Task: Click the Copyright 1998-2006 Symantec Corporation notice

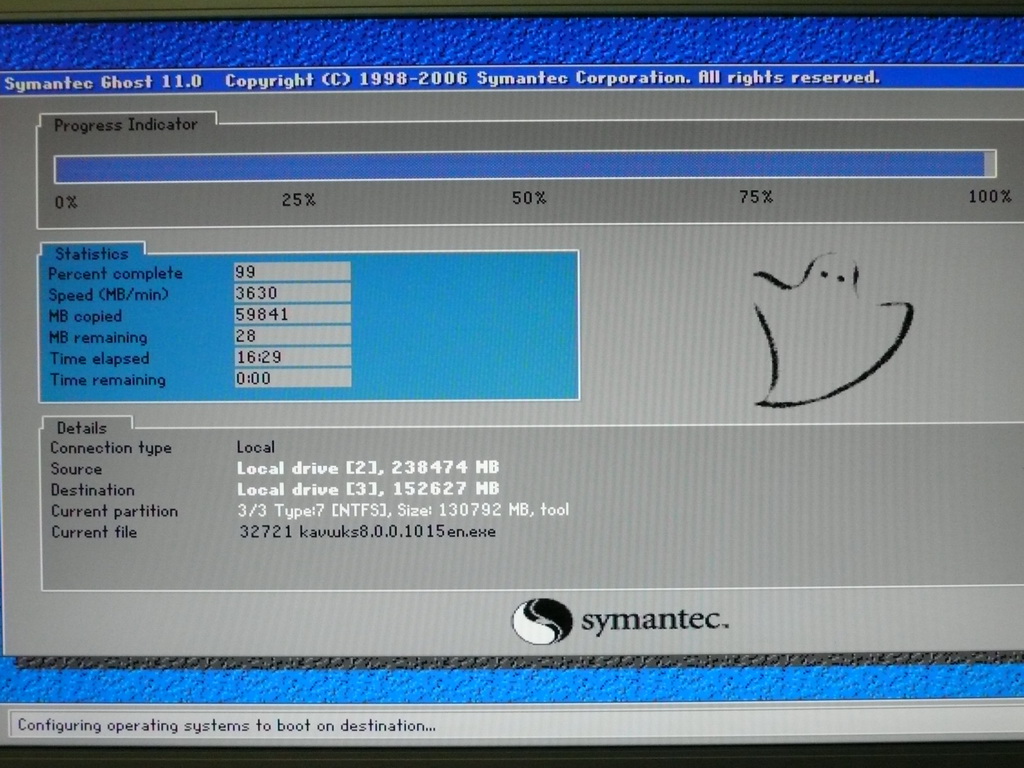Action: pos(552,78)
